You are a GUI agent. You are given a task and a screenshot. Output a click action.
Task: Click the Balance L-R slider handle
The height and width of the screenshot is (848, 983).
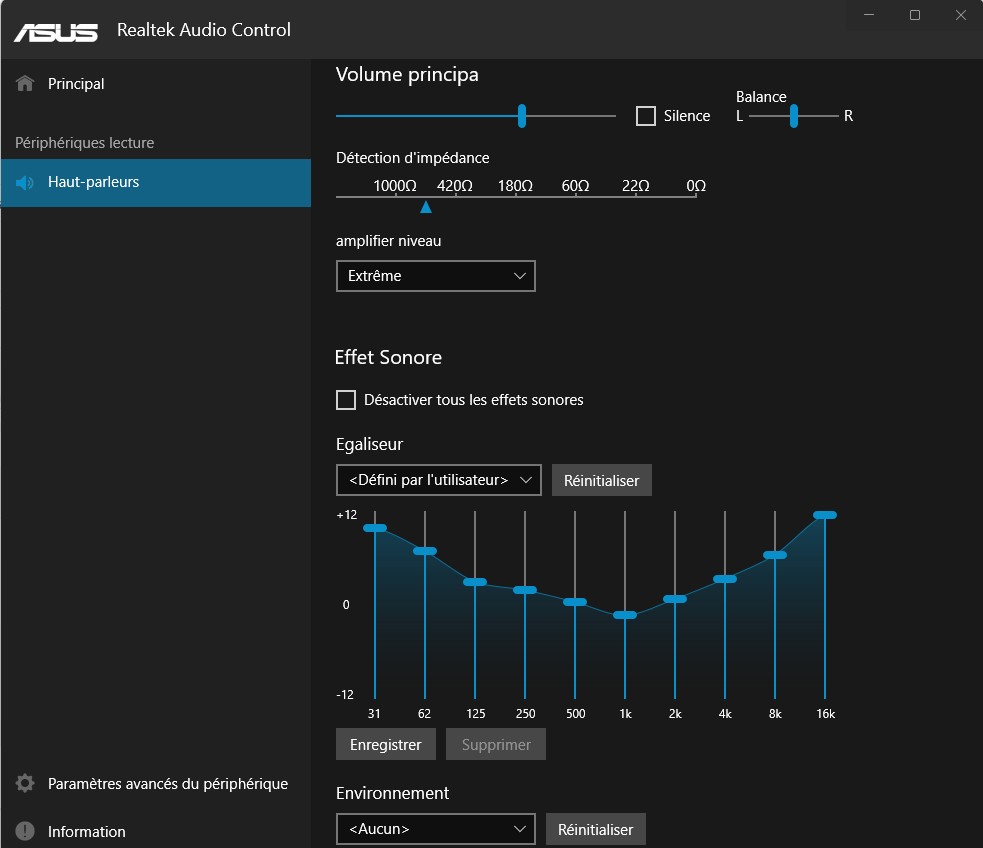[794, 116]
